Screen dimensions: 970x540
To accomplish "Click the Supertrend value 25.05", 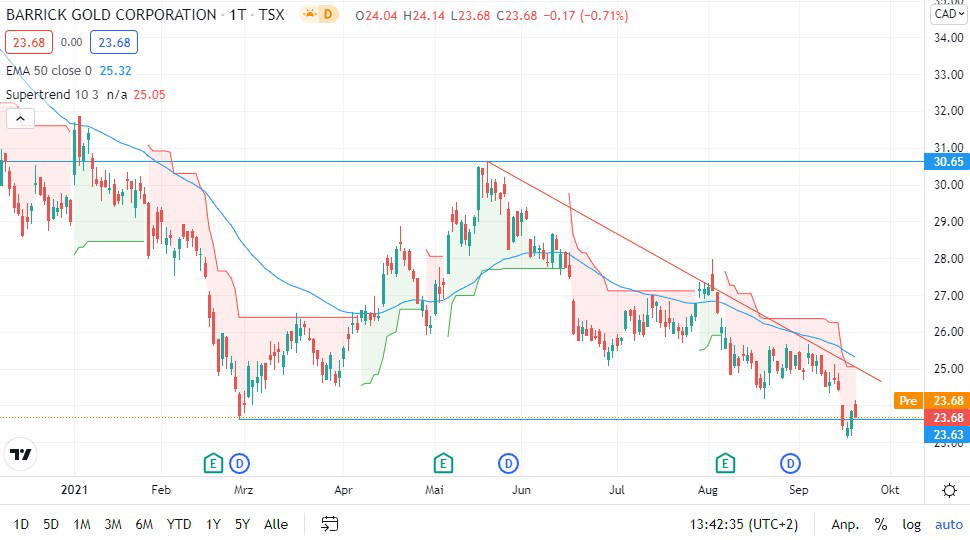I will coord(149,95).
